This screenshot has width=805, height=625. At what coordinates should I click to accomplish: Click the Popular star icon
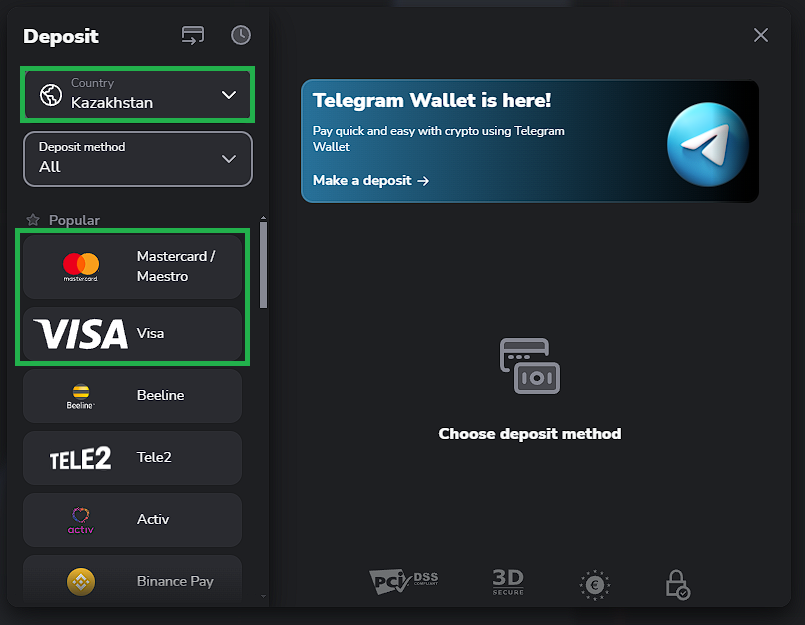click(x=33, y=220)
